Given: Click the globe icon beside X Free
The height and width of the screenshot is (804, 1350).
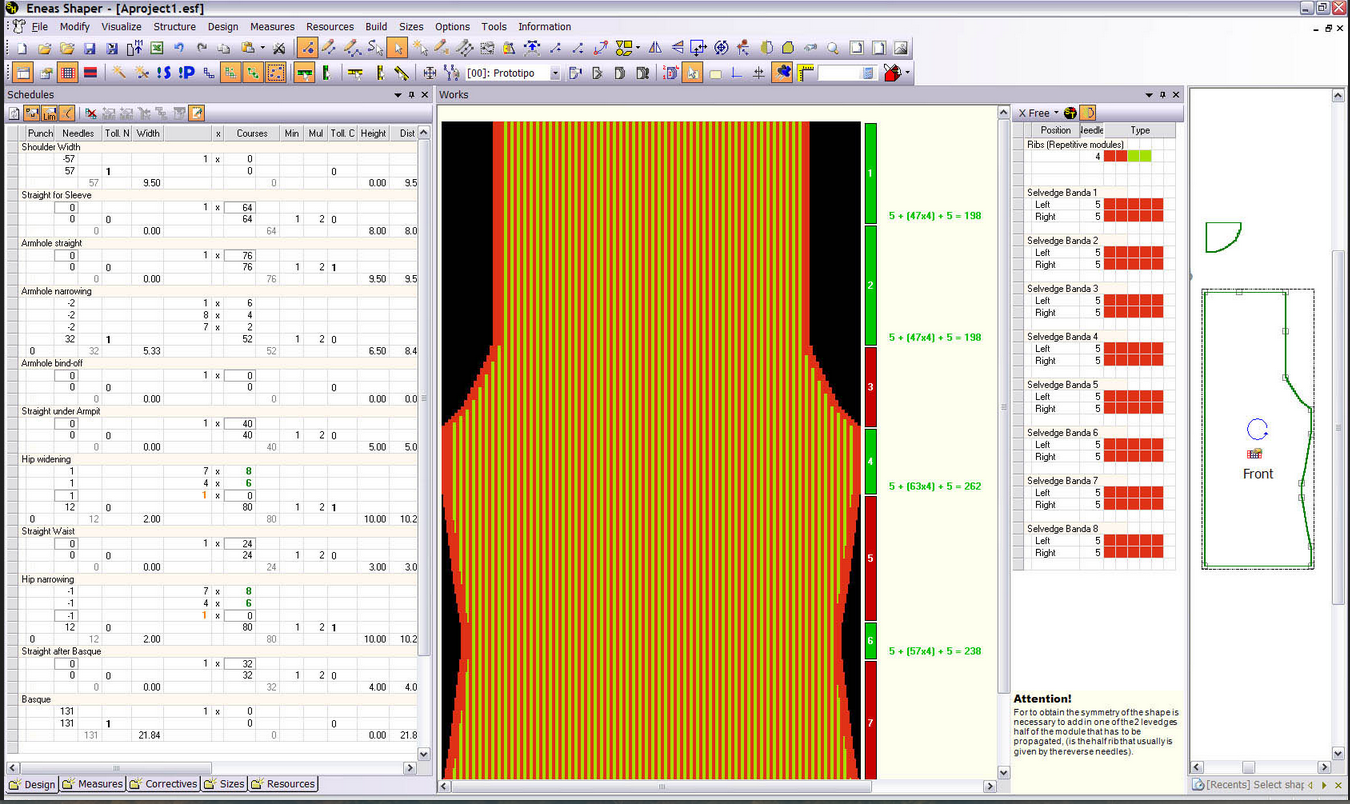Looking at the screenshot, I should coord(1070,113).
